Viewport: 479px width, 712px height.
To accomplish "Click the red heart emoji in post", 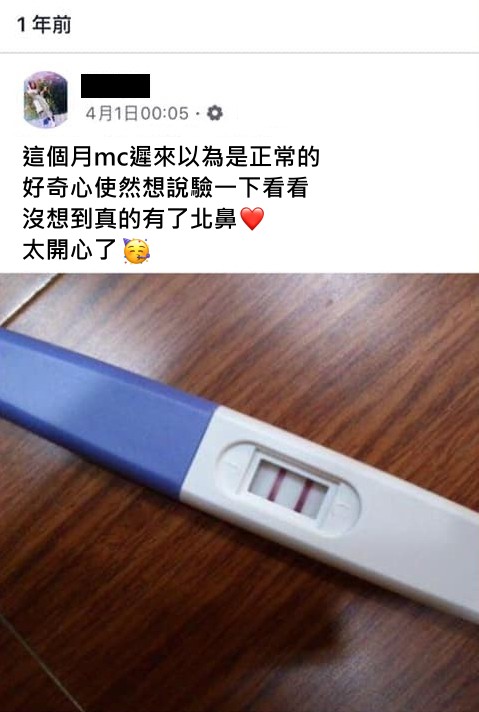I will pyautogui.click(x=252, y=218).
